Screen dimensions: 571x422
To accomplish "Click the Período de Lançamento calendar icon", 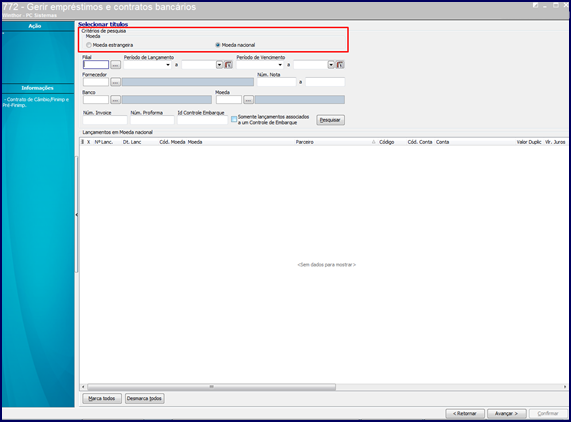I will coord(228,65).
